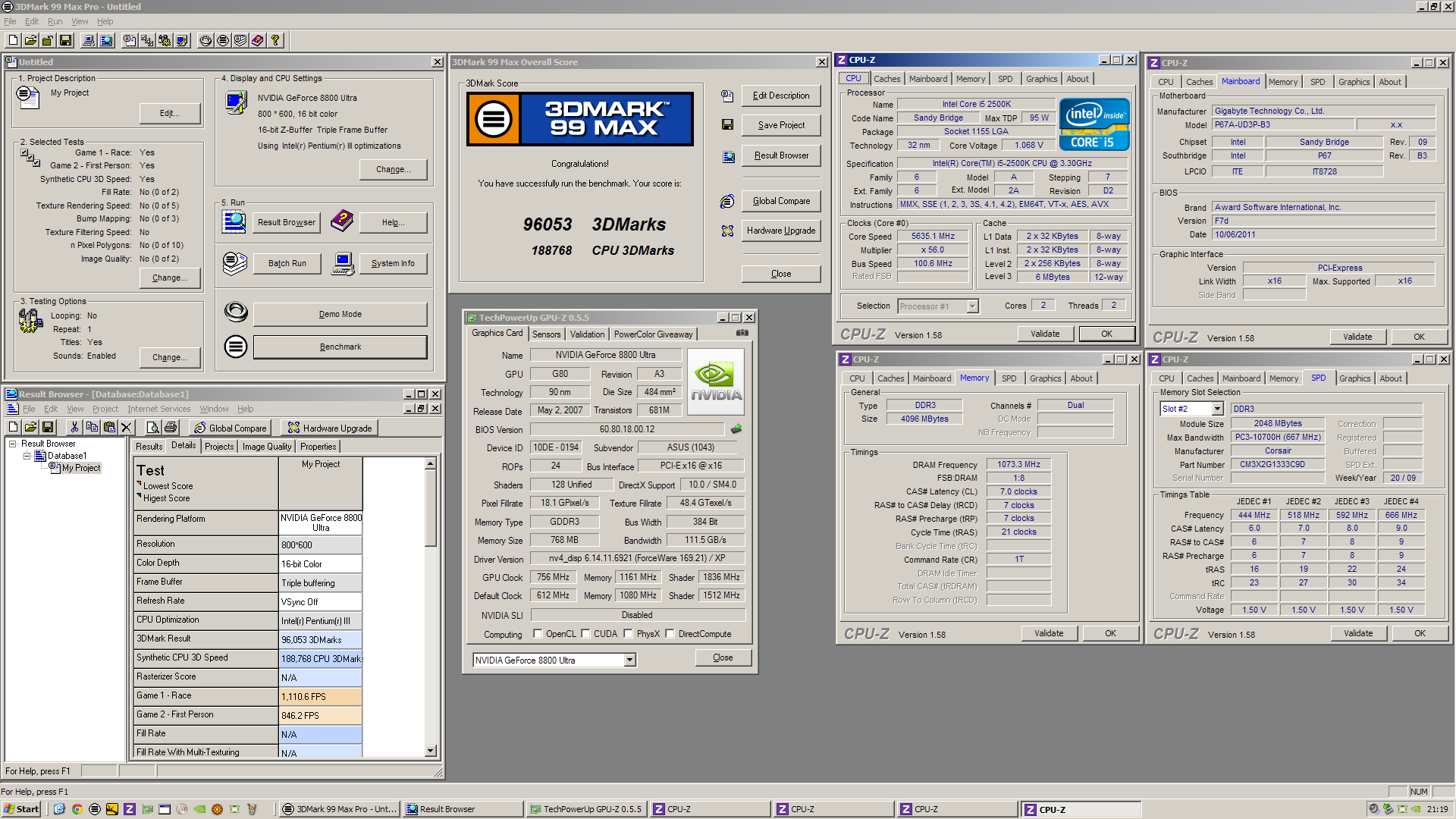The width and height of the screenshot is (1456, 819).
Task: Toggle the DirectCompute checkbox in GPU-Z
Action: 670,634
